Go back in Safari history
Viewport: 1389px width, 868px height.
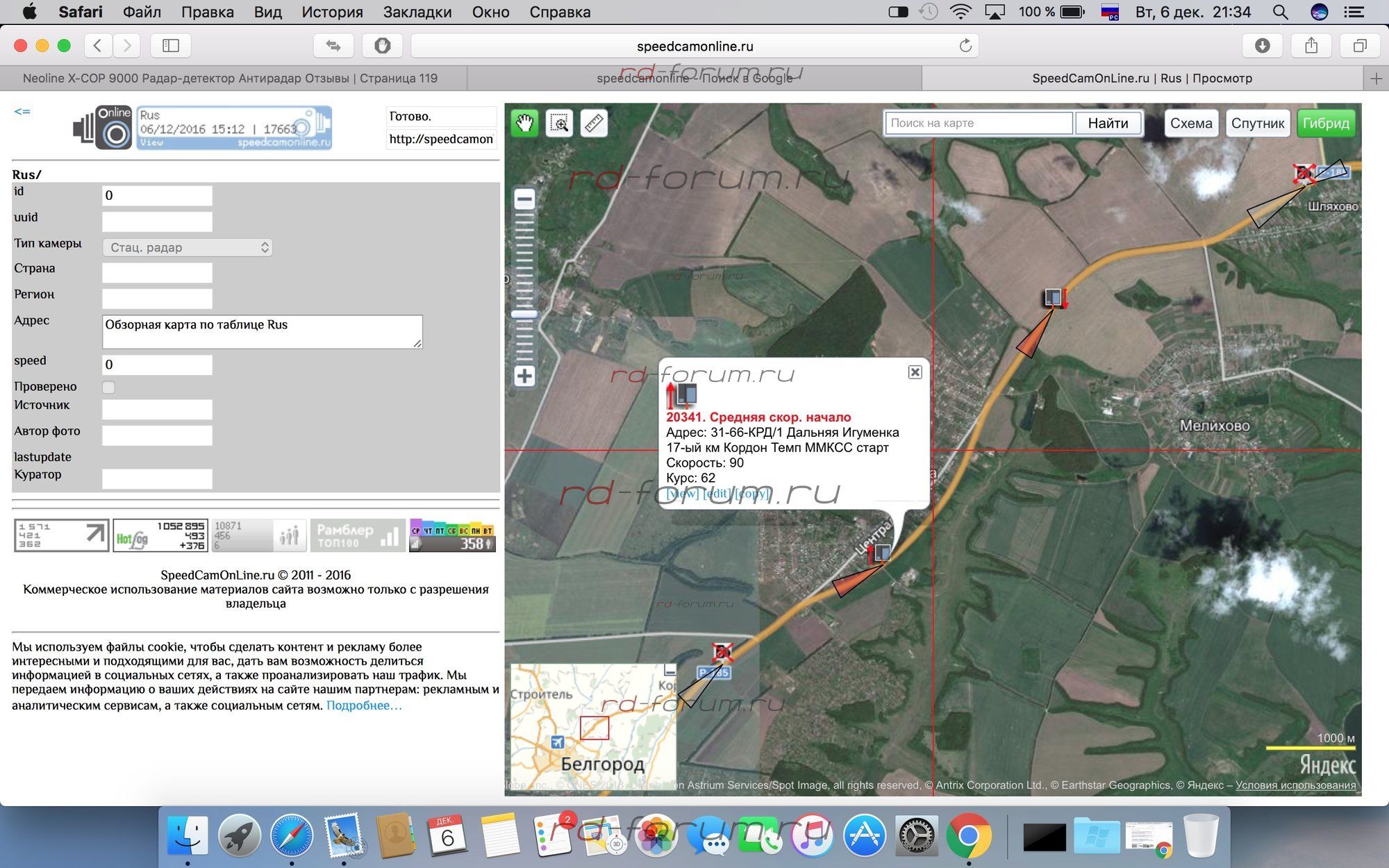(x=98, y=46)
